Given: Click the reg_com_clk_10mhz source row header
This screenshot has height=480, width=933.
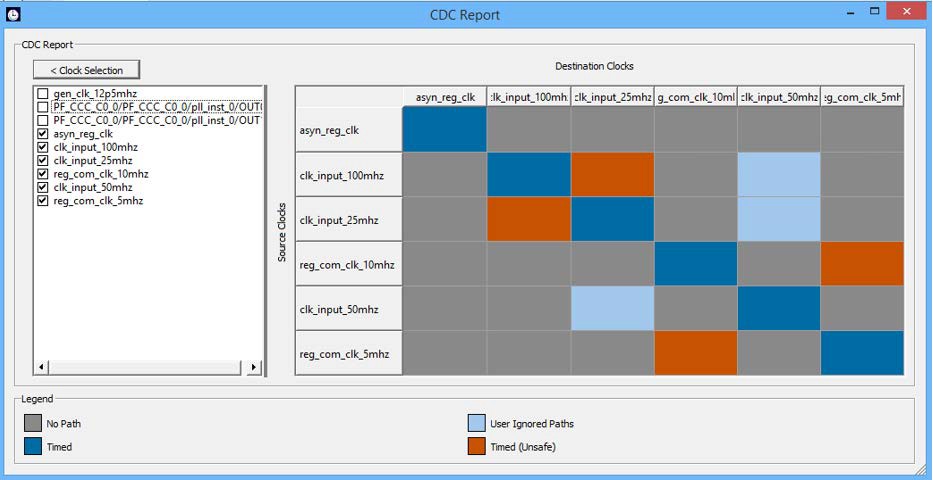Looking at the screenshot, I should click(349, 264).
